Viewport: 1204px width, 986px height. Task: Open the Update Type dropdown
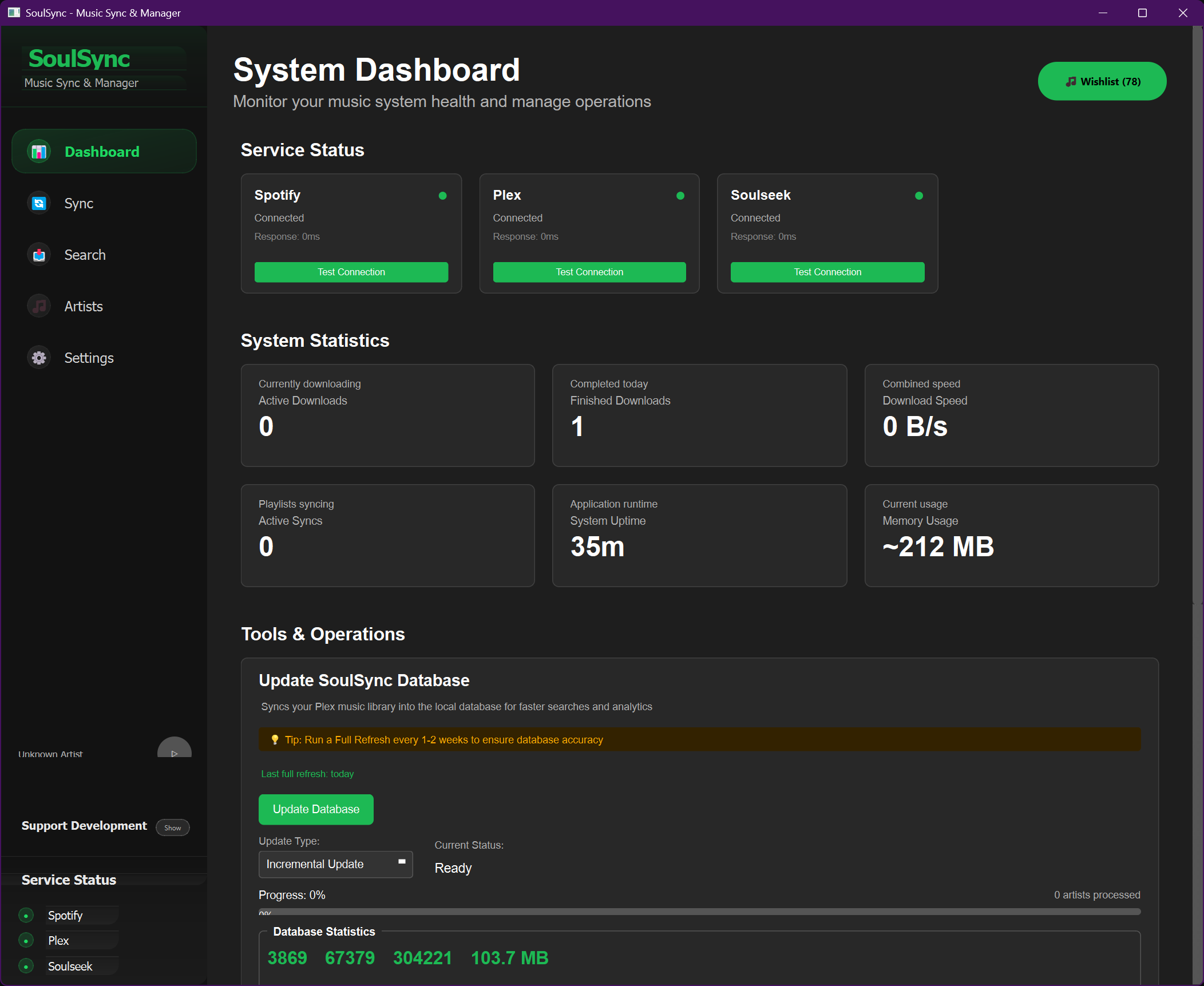(336, 864)
